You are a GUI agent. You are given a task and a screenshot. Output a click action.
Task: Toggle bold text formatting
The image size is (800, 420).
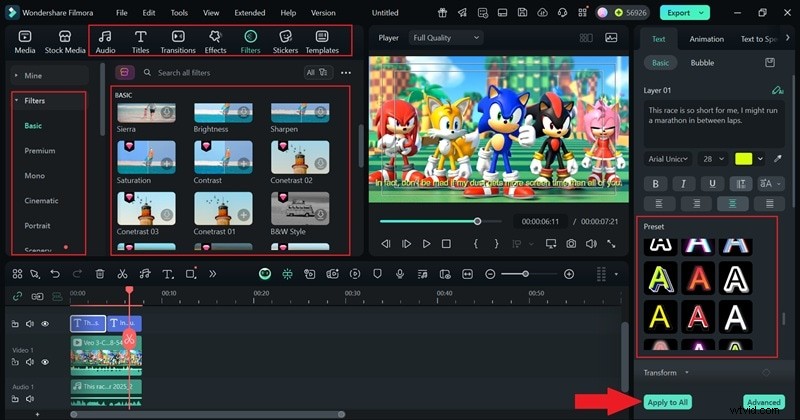pyautogui.click(x=656, y=184)
